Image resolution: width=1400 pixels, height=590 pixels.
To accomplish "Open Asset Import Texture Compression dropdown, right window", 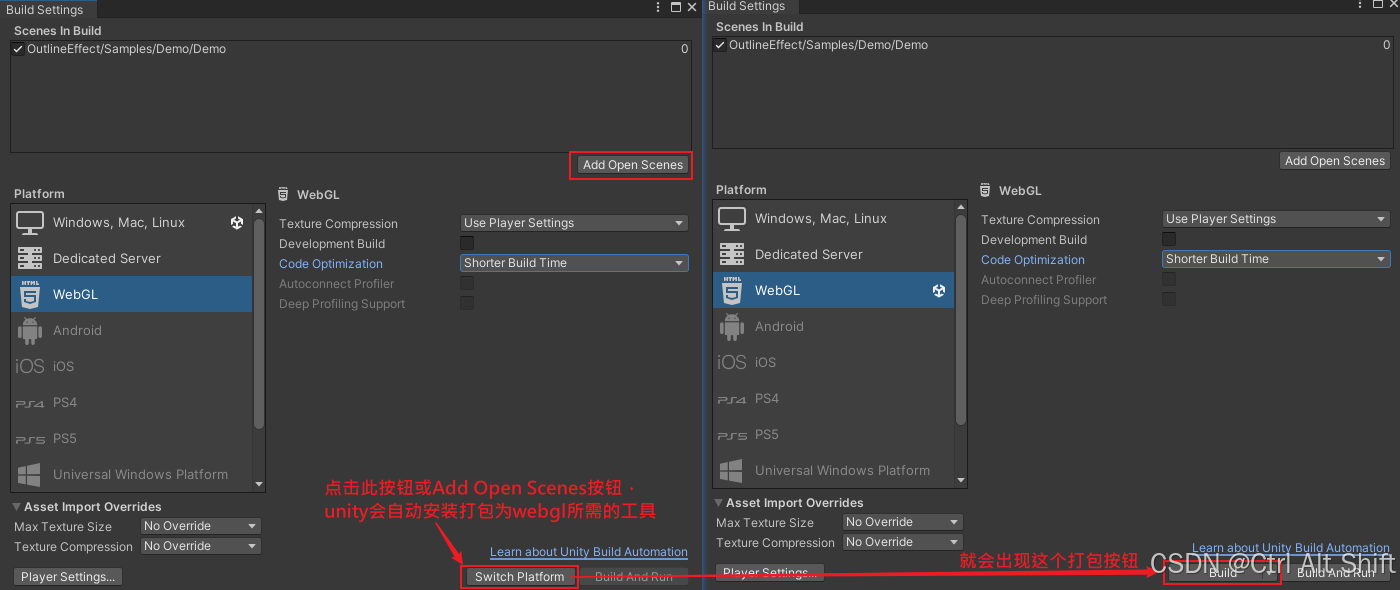I will tap(902, 542).
